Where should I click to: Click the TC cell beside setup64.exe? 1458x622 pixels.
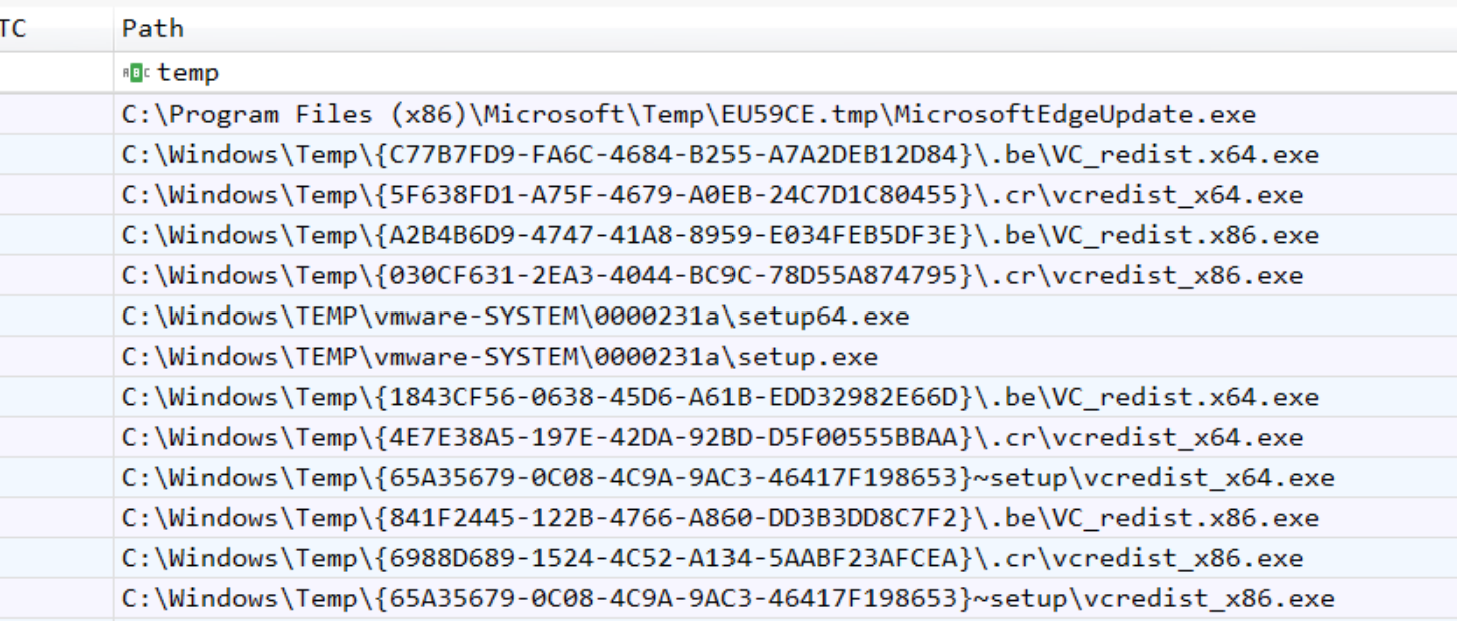(x=57, y=316)
